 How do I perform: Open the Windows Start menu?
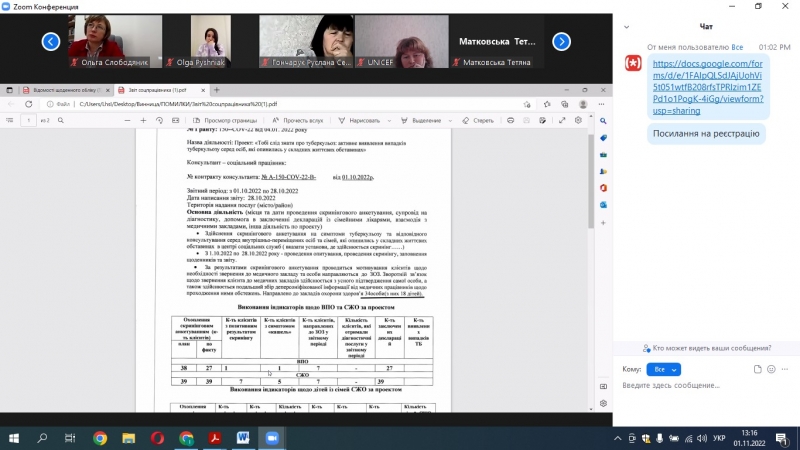tap(14, 438)
